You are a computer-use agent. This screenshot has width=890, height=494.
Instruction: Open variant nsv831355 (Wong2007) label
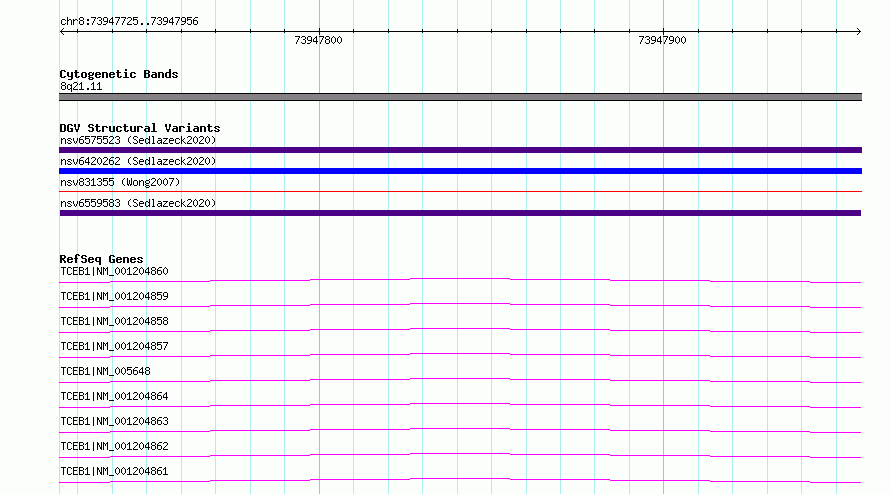coord(120,182)
